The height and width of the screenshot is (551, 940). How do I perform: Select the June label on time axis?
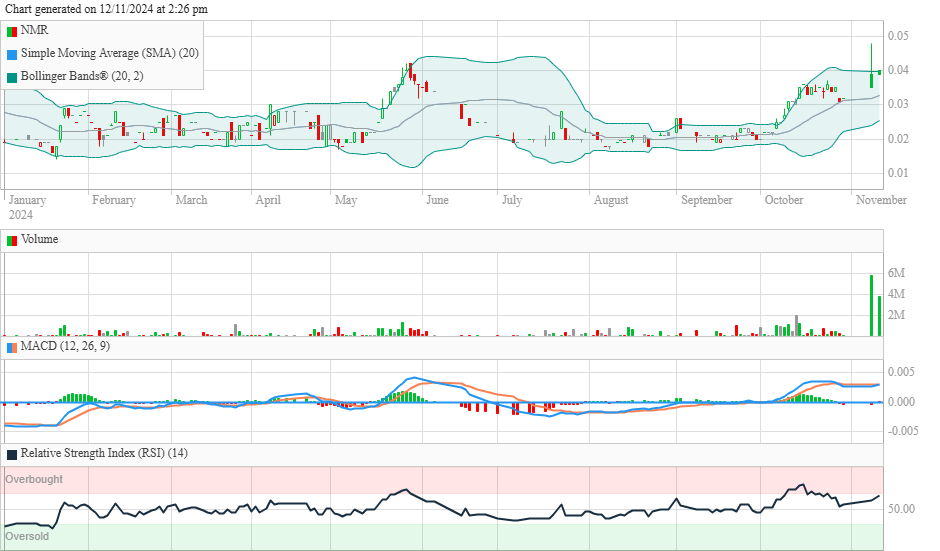tap(437, 200)
